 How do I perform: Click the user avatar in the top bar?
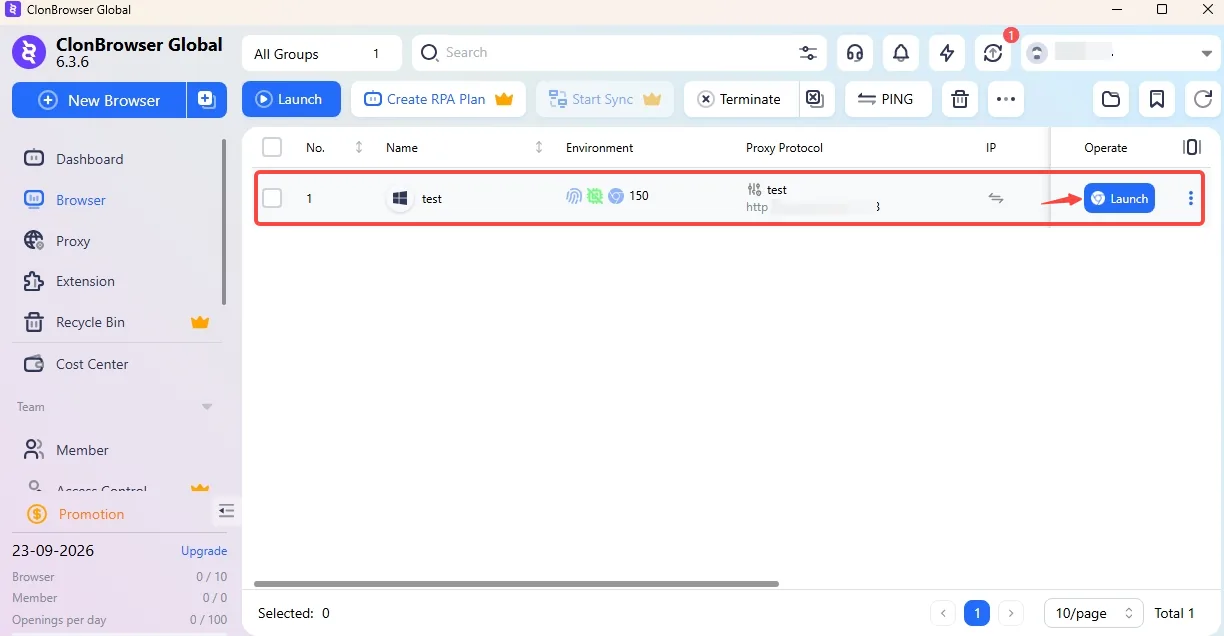point(1038,53)
